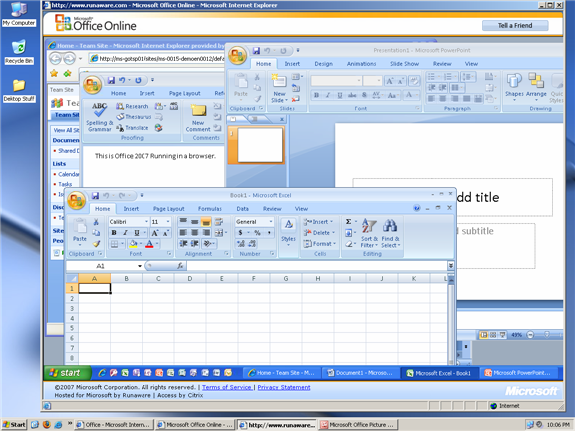This screenshot has width=575, height=431.
Task: Toggle Italic in Excel ribbon
Action: click(x=125, y=233)
